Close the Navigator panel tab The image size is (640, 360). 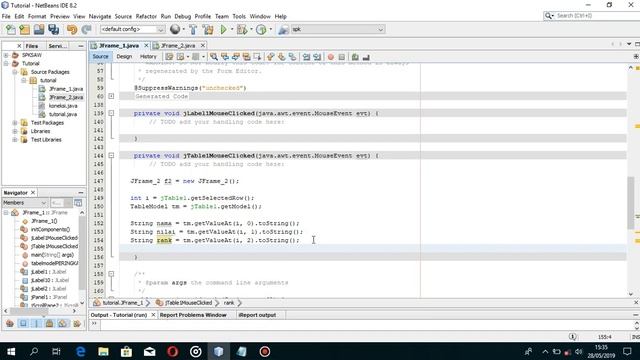click(x=33, y=192)
